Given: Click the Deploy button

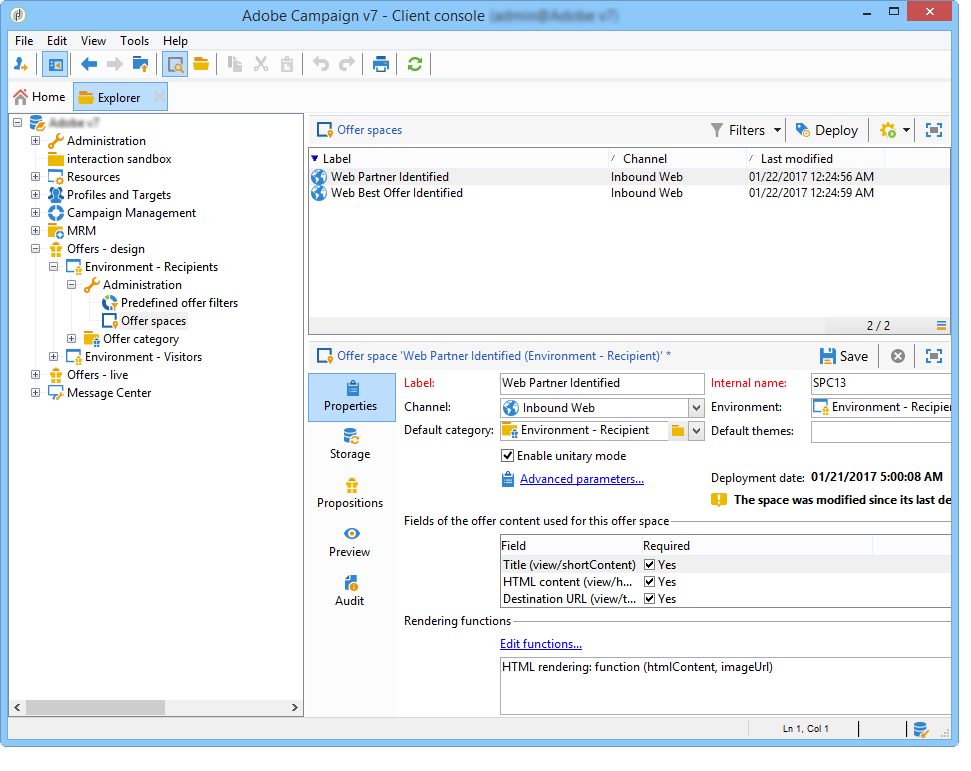Looking at the screenshot, I should (x=827, y=130).
